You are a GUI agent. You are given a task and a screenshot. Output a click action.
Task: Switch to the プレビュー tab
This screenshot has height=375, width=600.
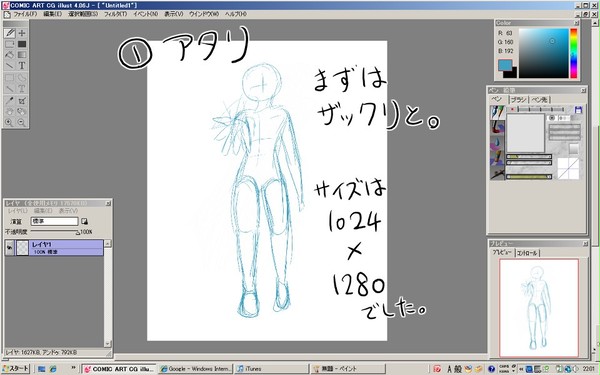(502, 253)
